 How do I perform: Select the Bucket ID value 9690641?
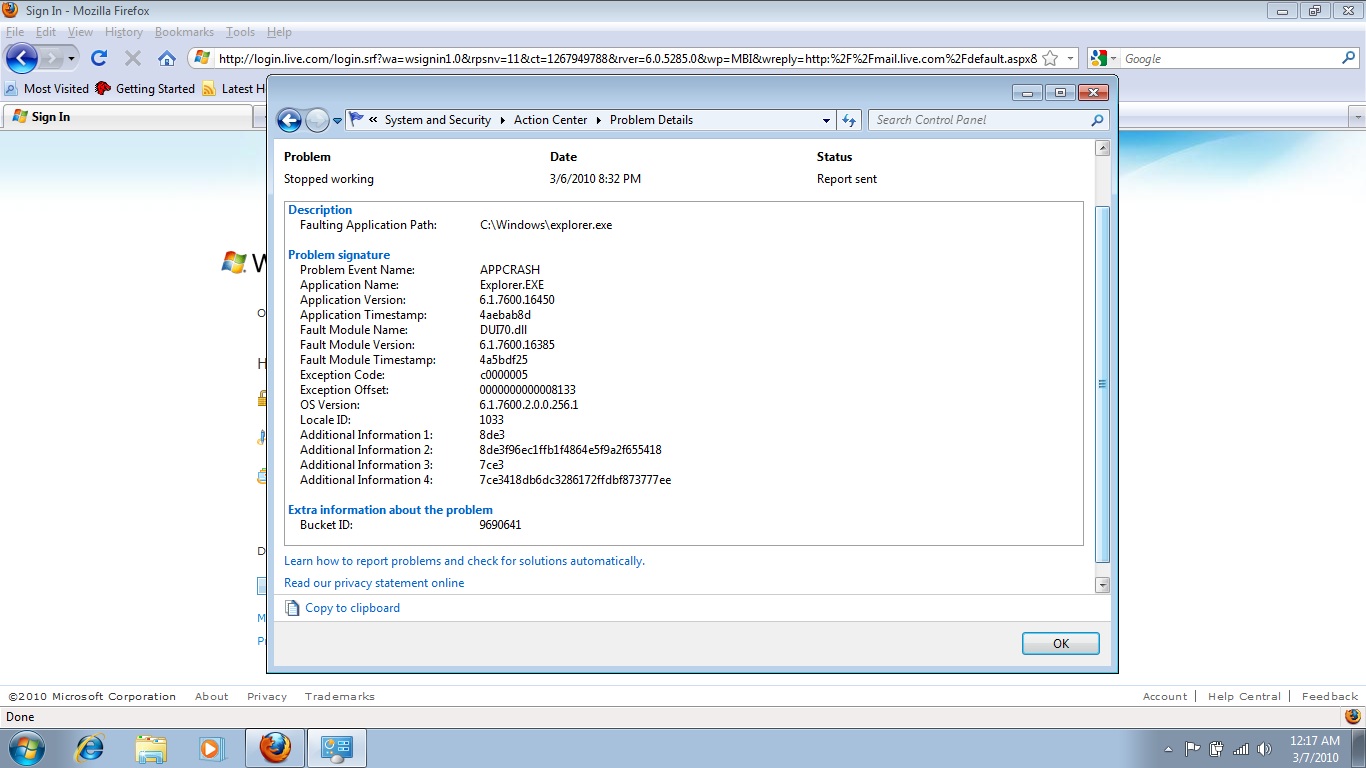tap(500, 525)
